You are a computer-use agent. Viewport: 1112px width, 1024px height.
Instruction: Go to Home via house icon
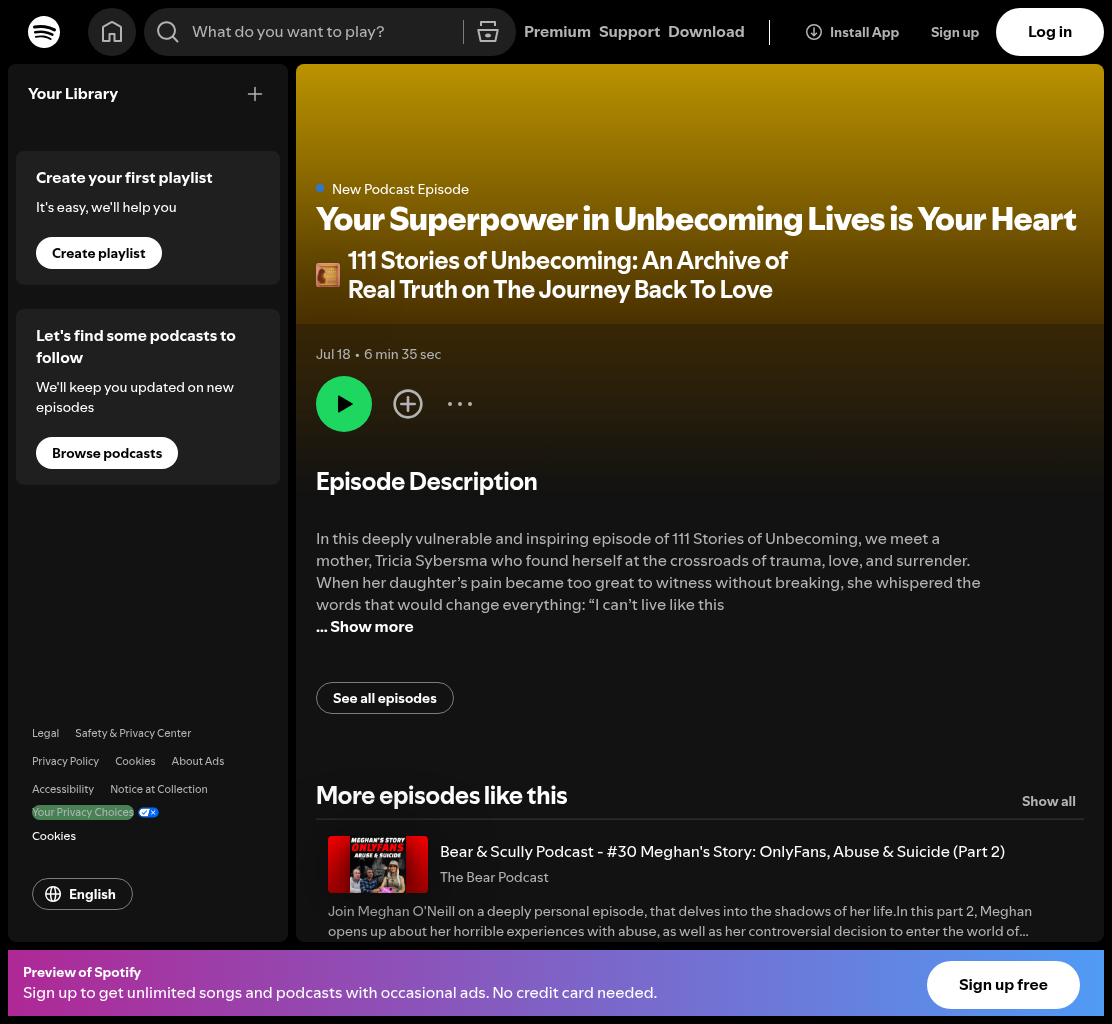coord(112,32)
